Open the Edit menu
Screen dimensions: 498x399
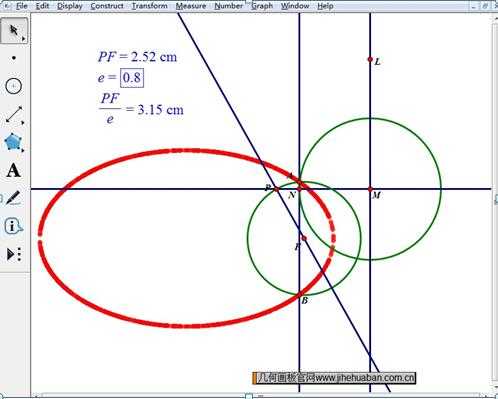point(42,6)
